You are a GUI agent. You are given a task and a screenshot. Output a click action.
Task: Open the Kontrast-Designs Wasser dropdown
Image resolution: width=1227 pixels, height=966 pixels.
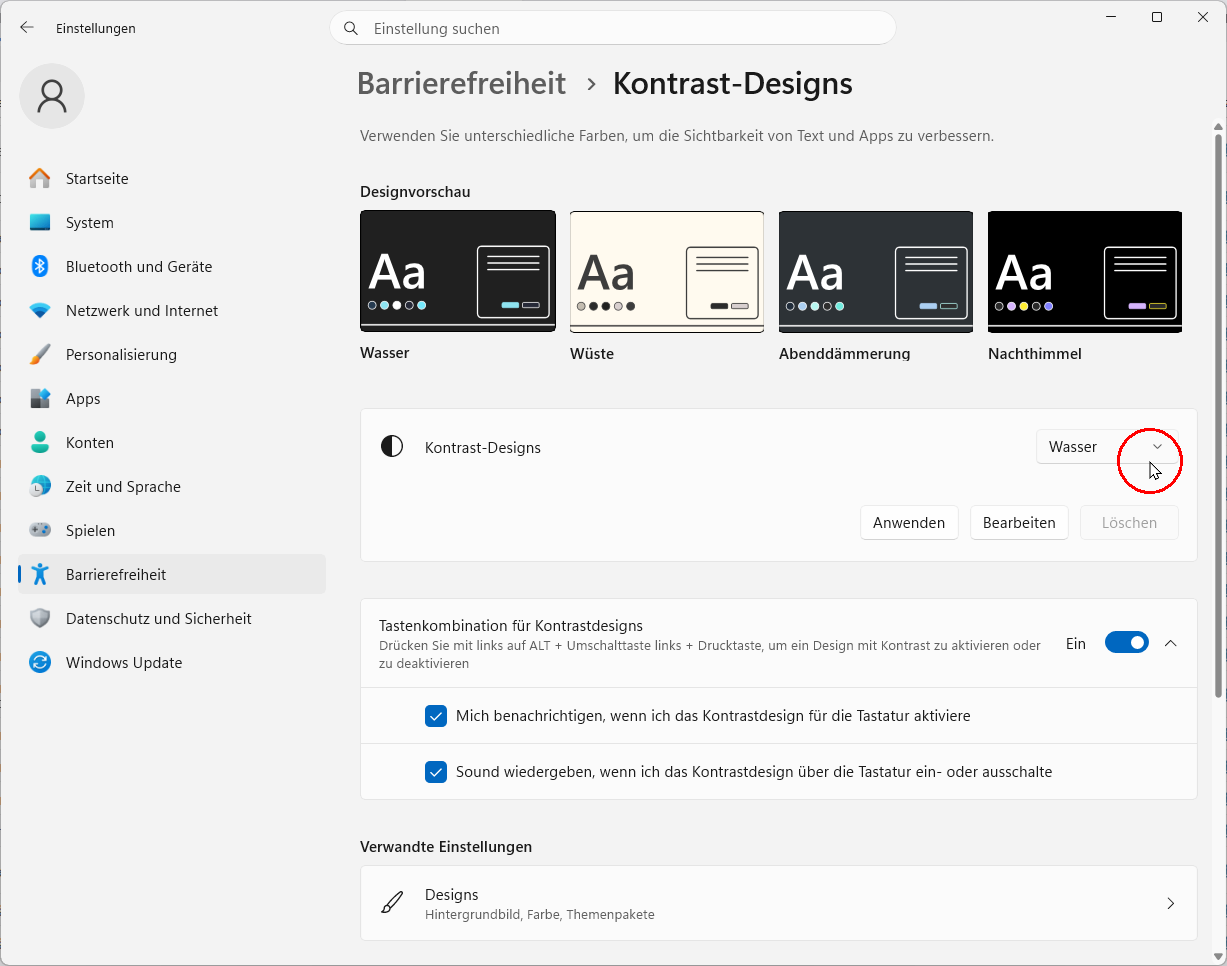1107,447
